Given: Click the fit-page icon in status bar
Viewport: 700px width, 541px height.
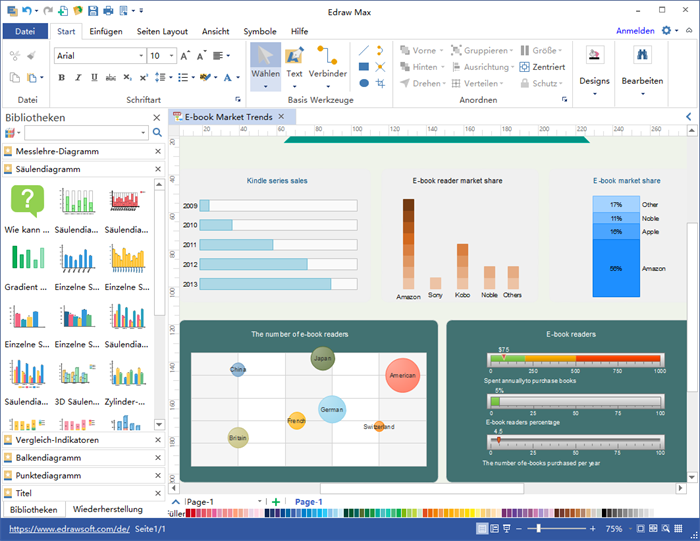Looking at the screenshot, I should [x=640, y=529].
